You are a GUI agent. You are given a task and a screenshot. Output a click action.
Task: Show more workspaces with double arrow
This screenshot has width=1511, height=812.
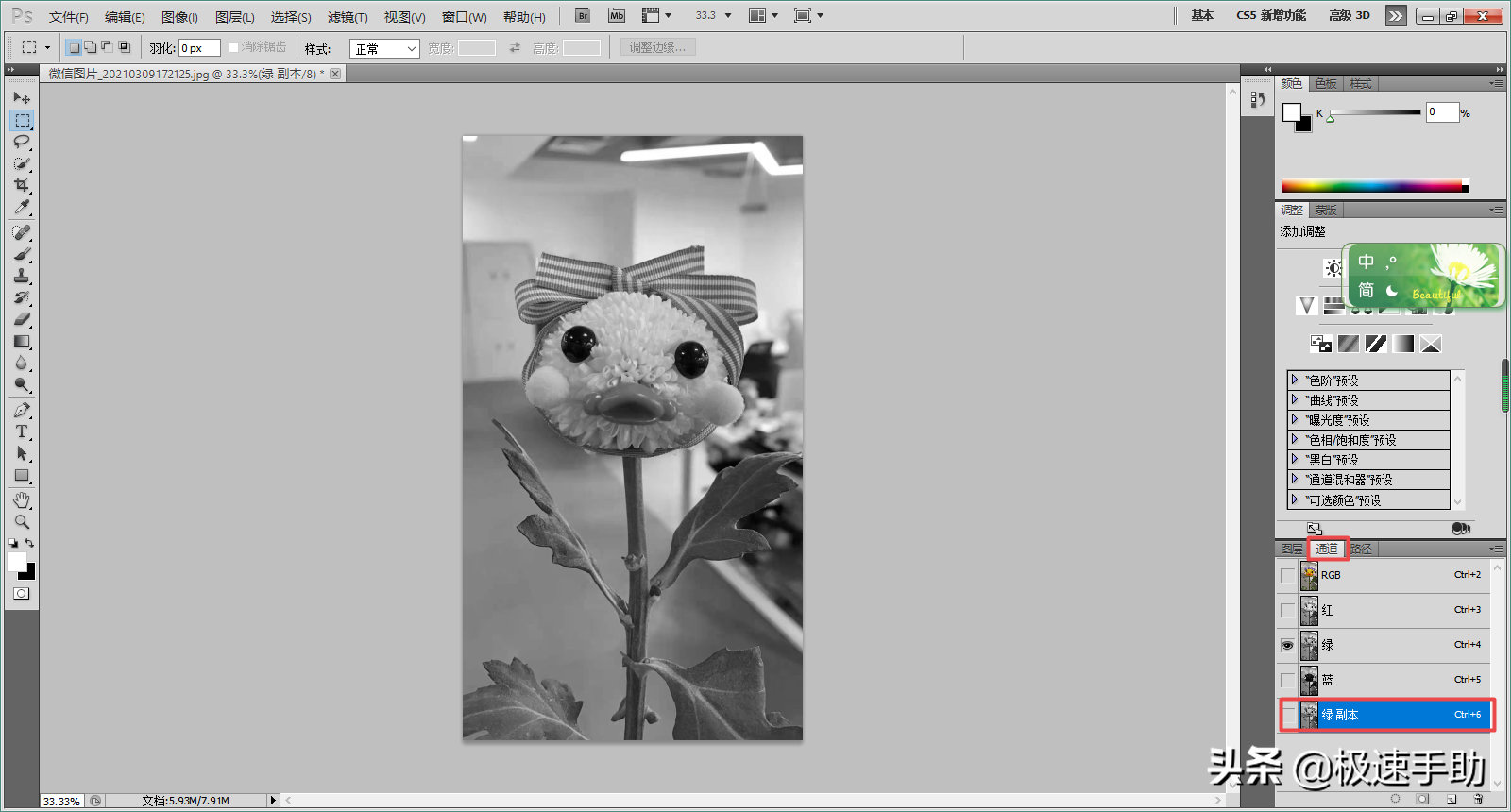click(x=1396, y=15)
